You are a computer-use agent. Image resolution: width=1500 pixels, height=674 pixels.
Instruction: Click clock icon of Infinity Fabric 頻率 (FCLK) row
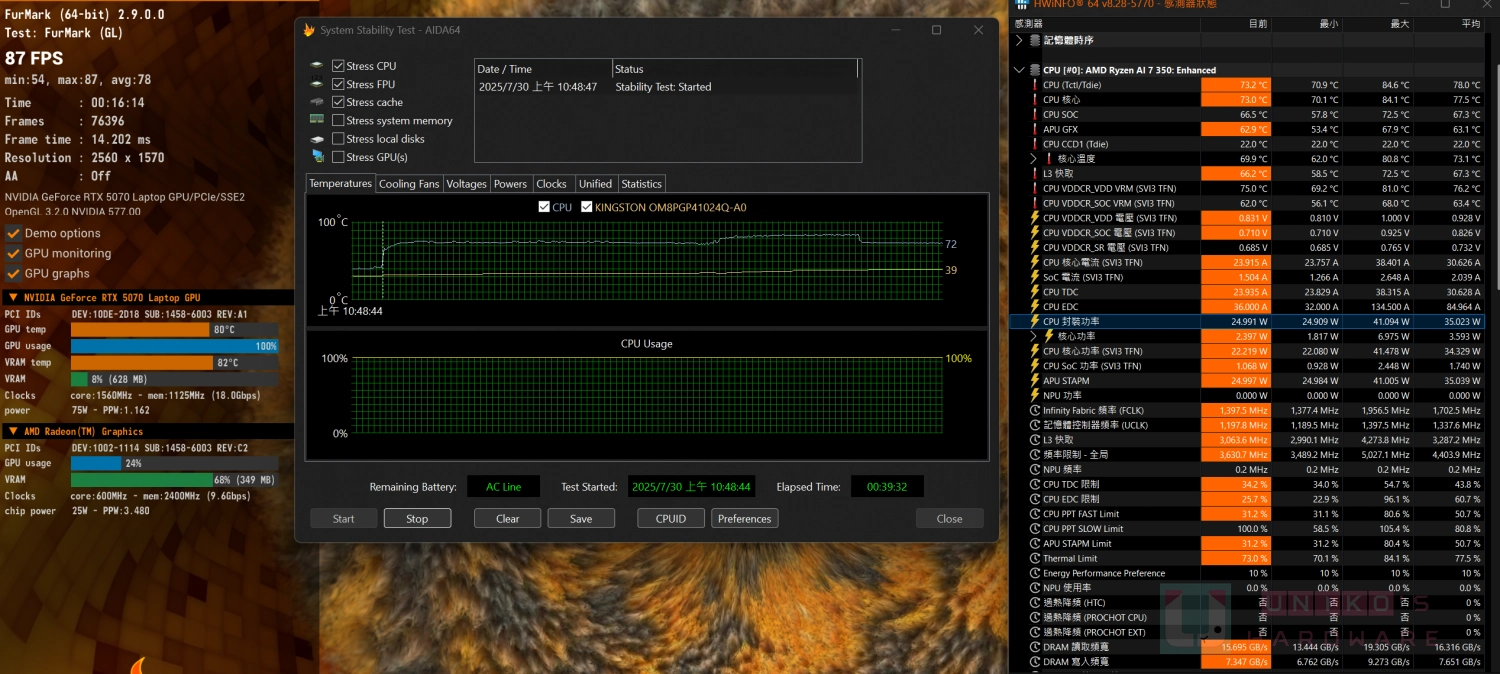(x=1035, y=410)
